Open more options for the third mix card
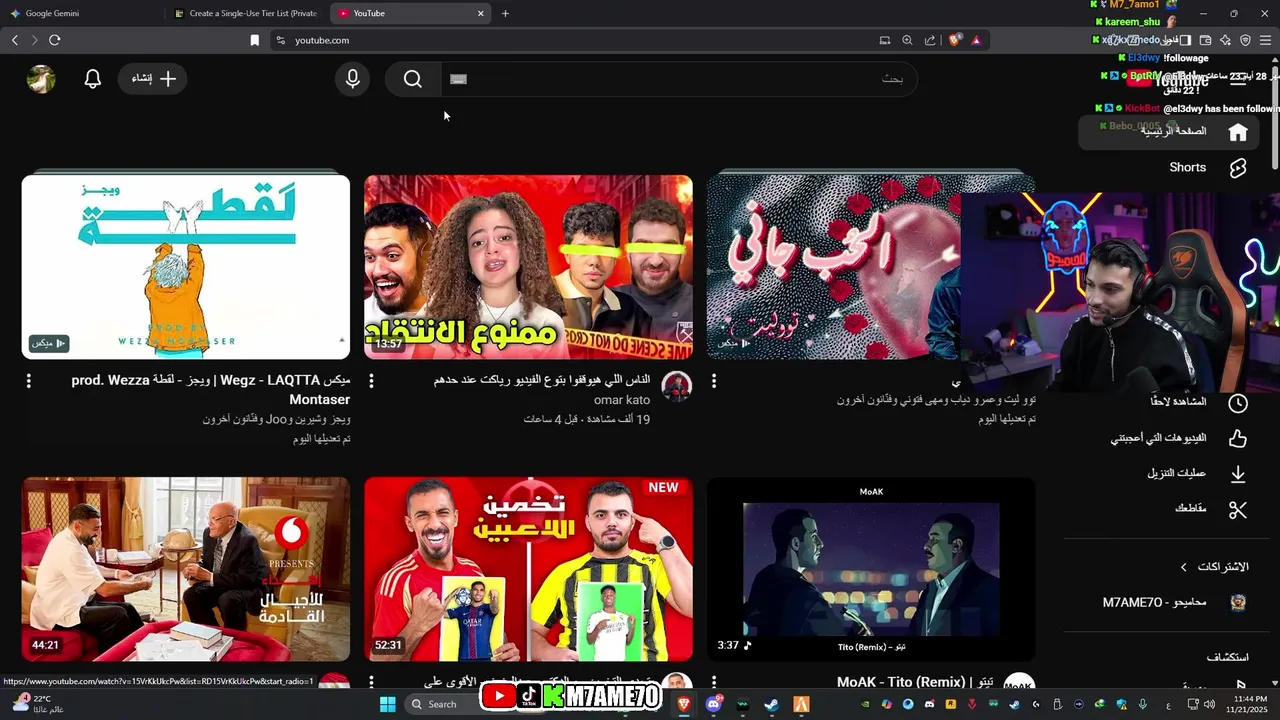 click(x=714, y=381)
